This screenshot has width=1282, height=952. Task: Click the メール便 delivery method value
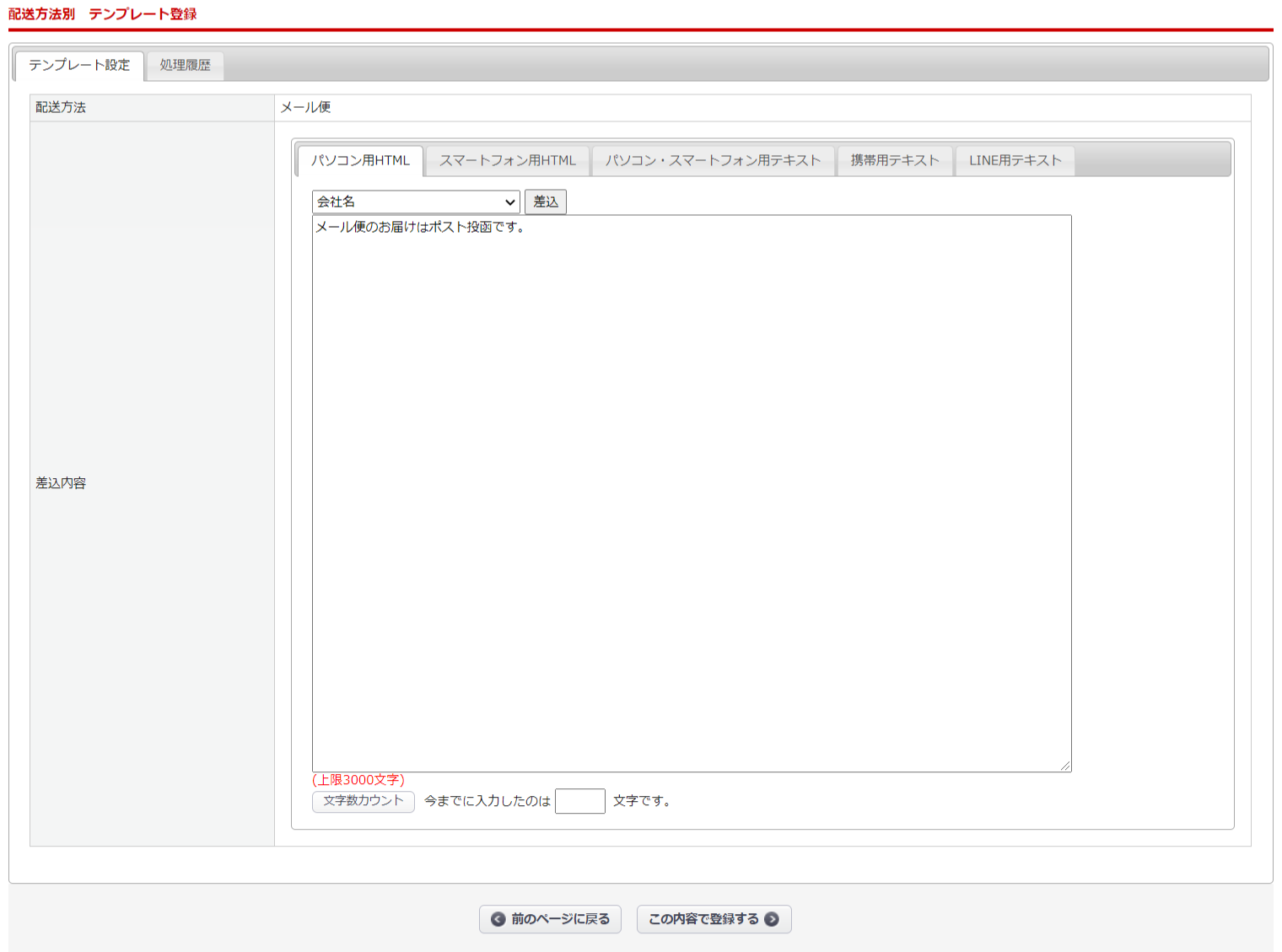(x=305, y=108)
